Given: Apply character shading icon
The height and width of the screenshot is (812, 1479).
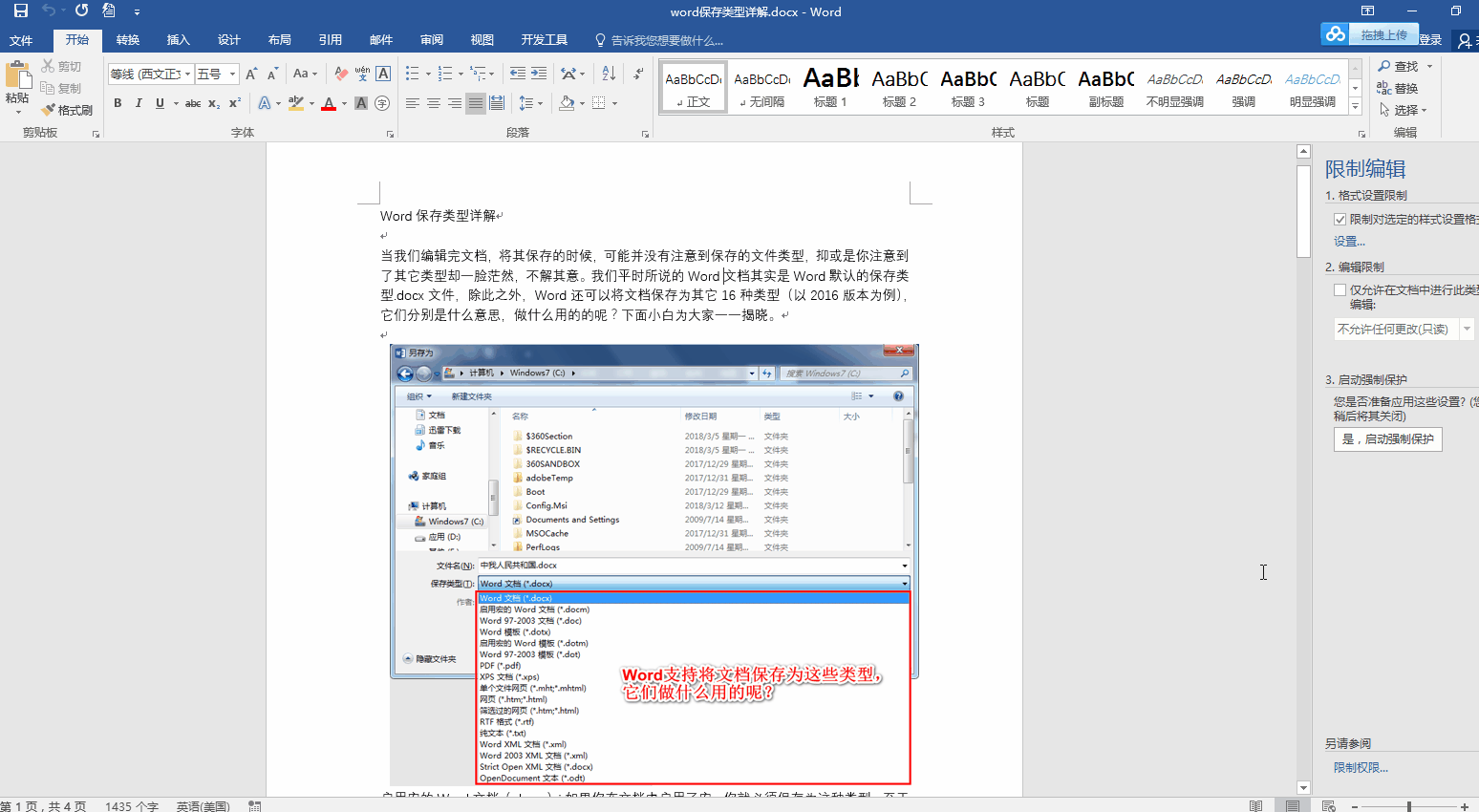Looking at the screenshot, I should click(x=361, y=103).
